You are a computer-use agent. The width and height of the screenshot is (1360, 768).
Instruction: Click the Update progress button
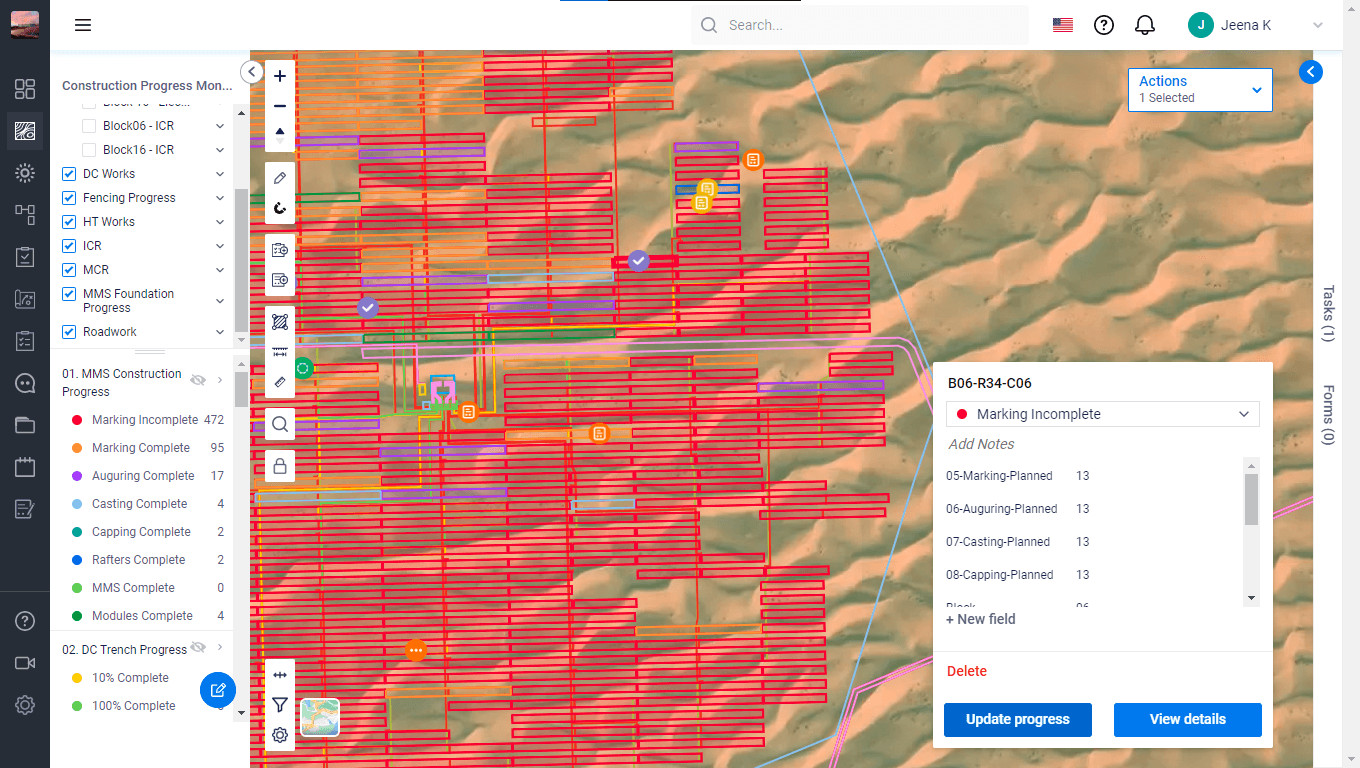pos(1018,719)
